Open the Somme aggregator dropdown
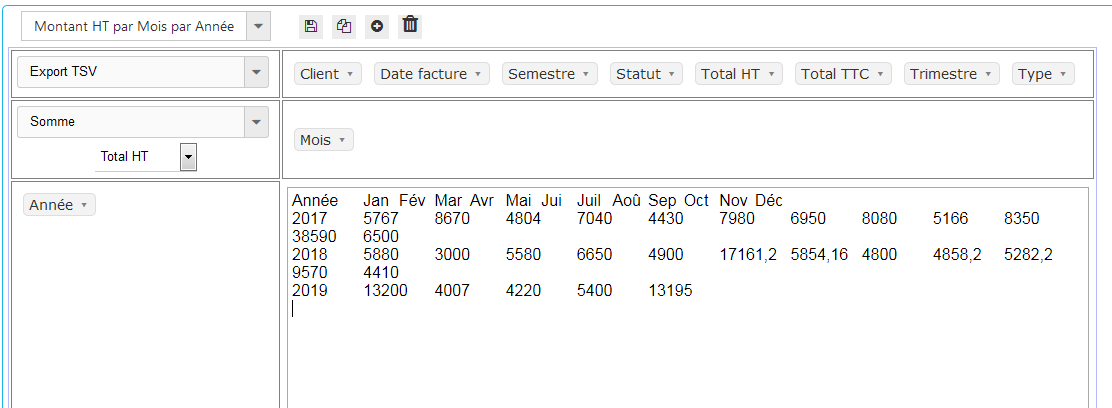This screenshot has height=408, width=1112. (257, 122)
